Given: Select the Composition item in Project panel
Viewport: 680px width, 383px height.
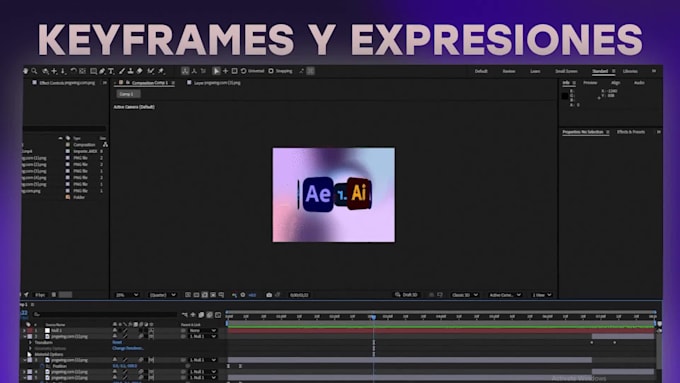Looking at the screenshot, I should tap(84, 144).
